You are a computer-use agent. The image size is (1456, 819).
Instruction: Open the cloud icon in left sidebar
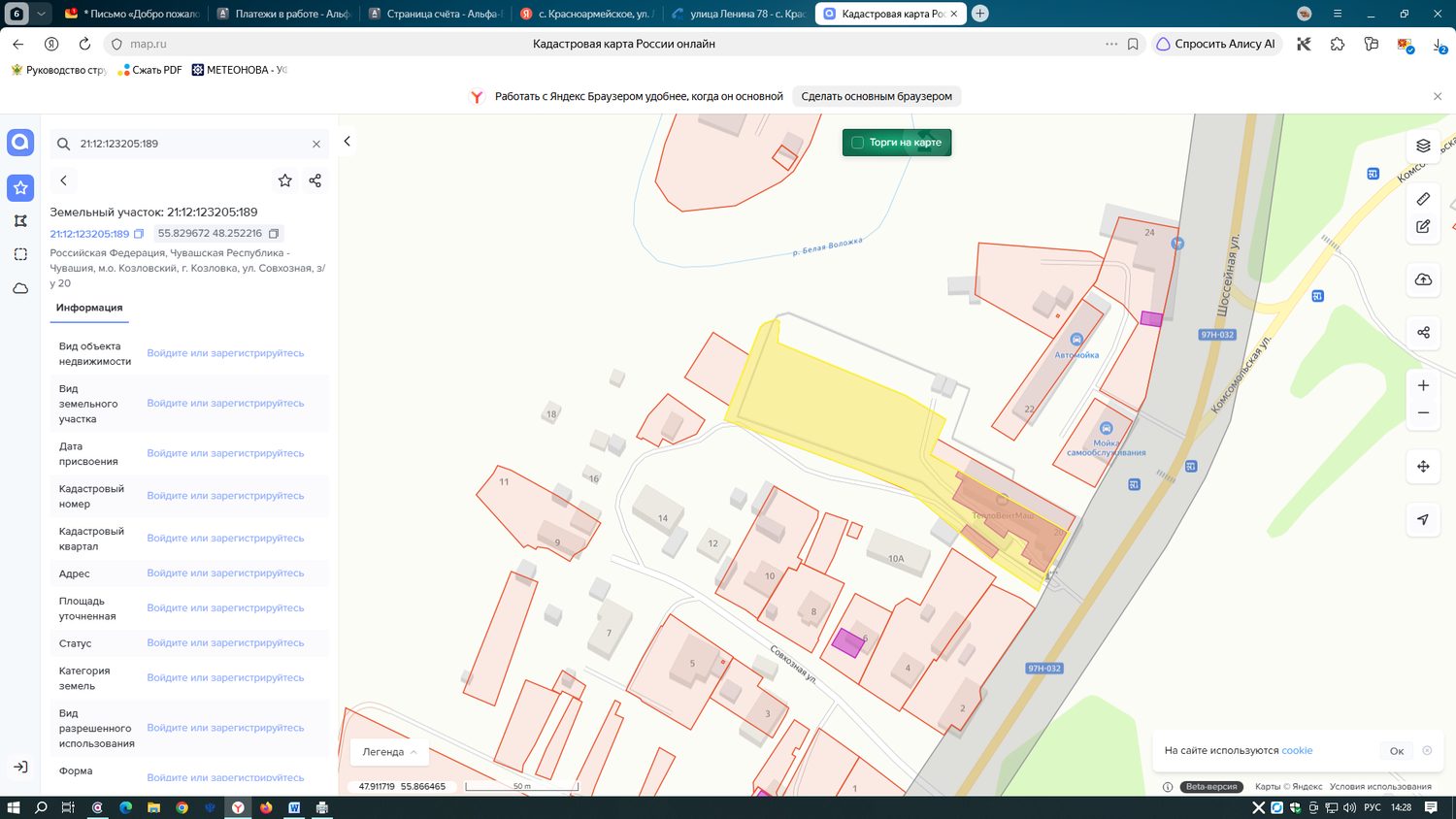(20, 288)
